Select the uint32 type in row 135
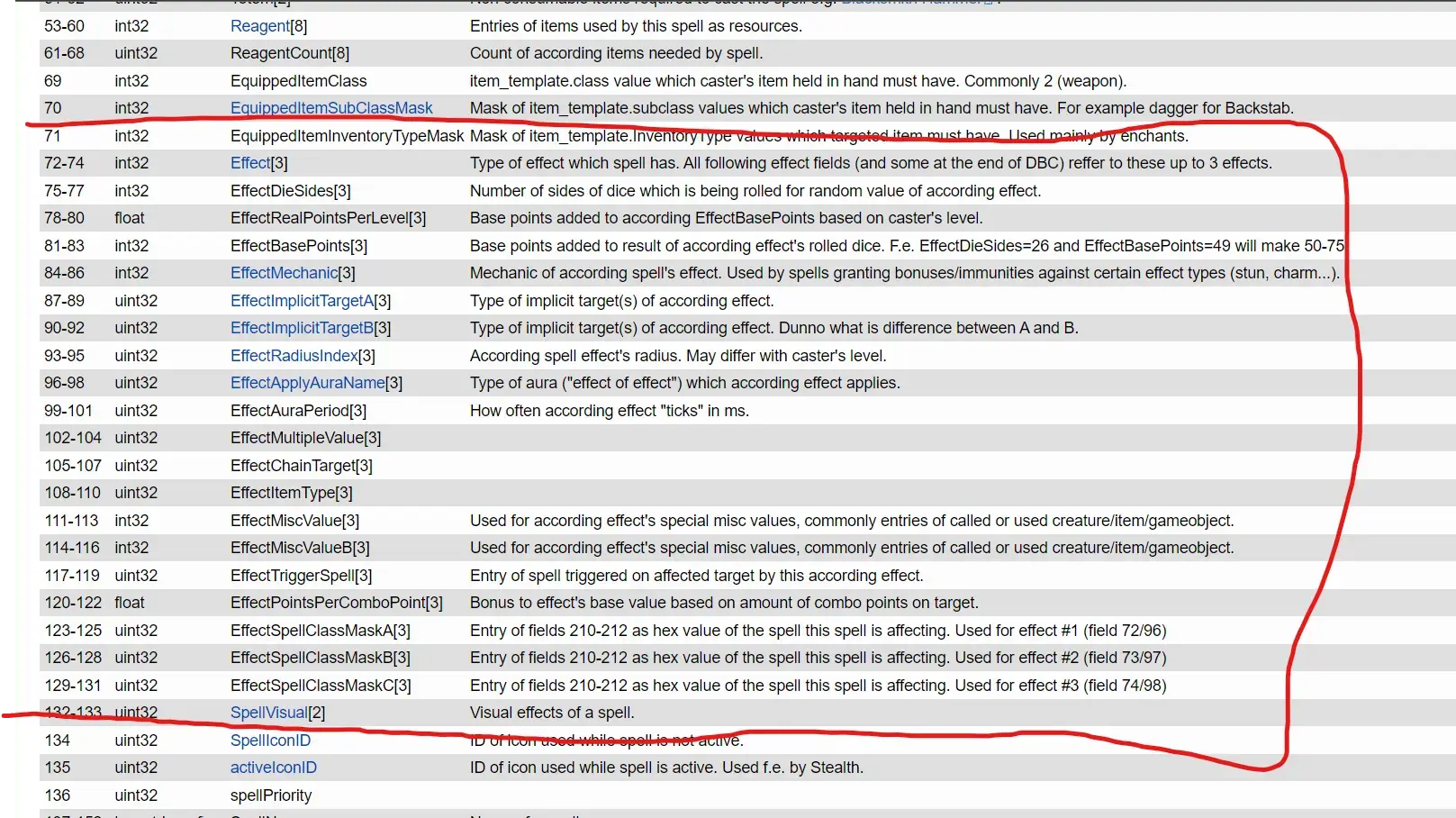Viewport: 1456px width, 818px height. (136, 768)
